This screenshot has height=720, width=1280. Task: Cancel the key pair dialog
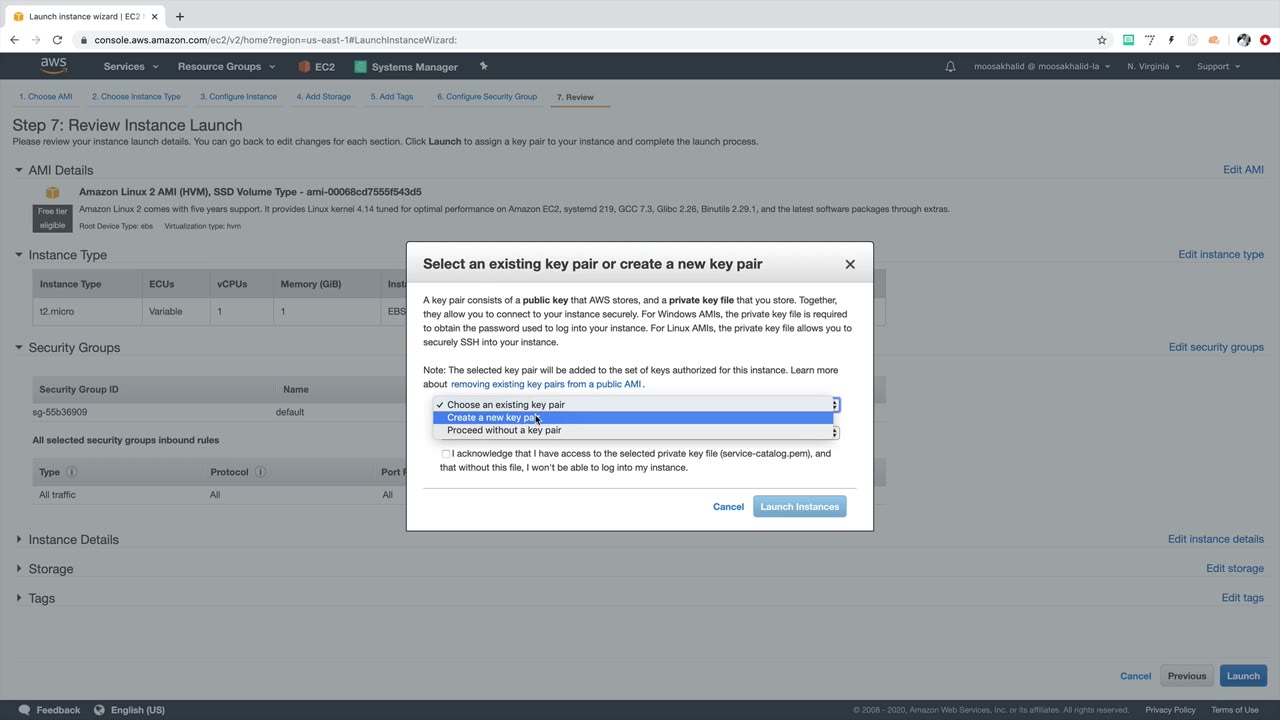[728, 507]
